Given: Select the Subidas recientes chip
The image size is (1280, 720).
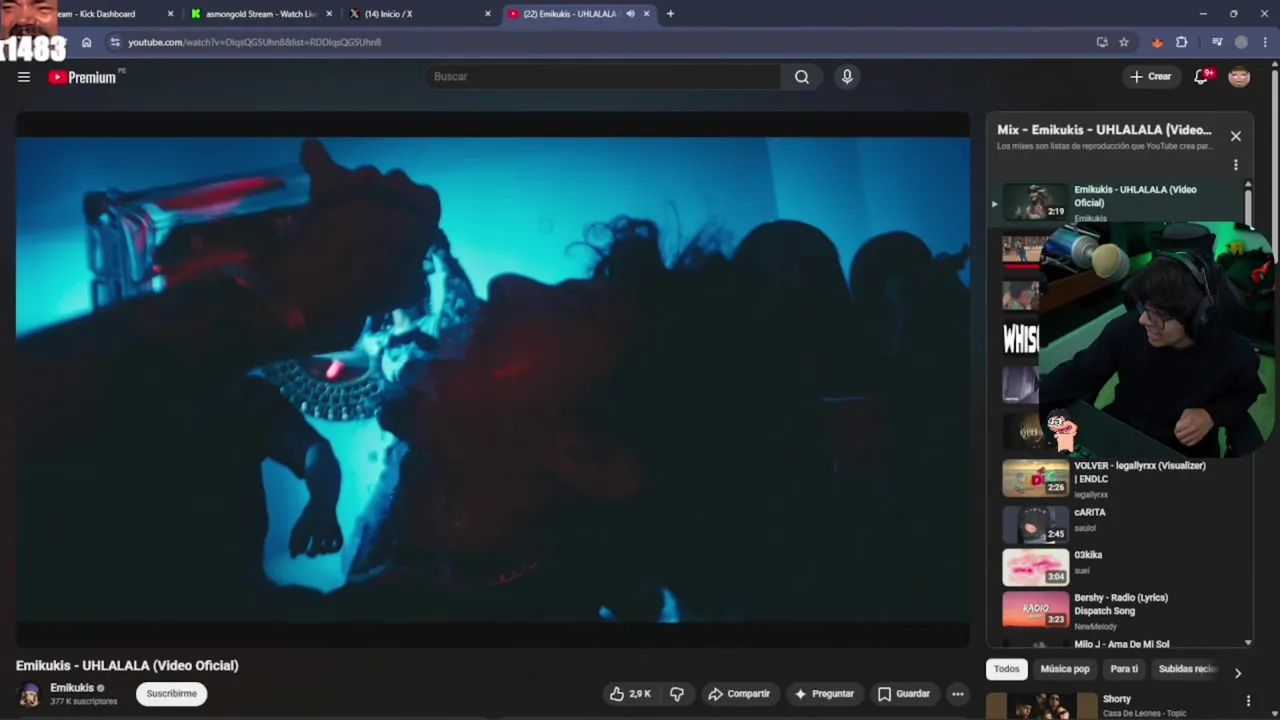Looking at the screenshot, I should (x=1187, y=669).
